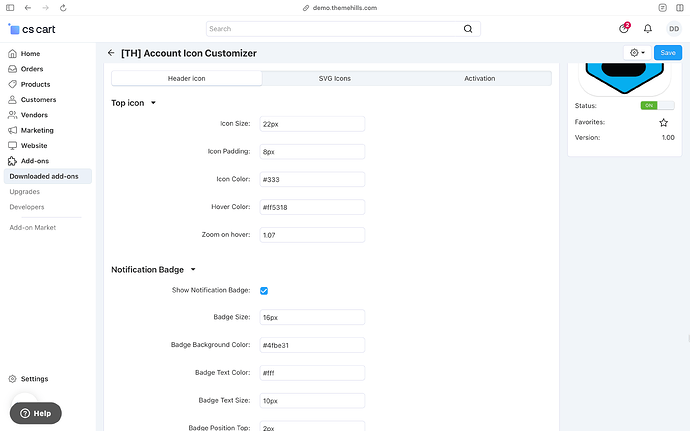Click the Save button

pos(668,53)
